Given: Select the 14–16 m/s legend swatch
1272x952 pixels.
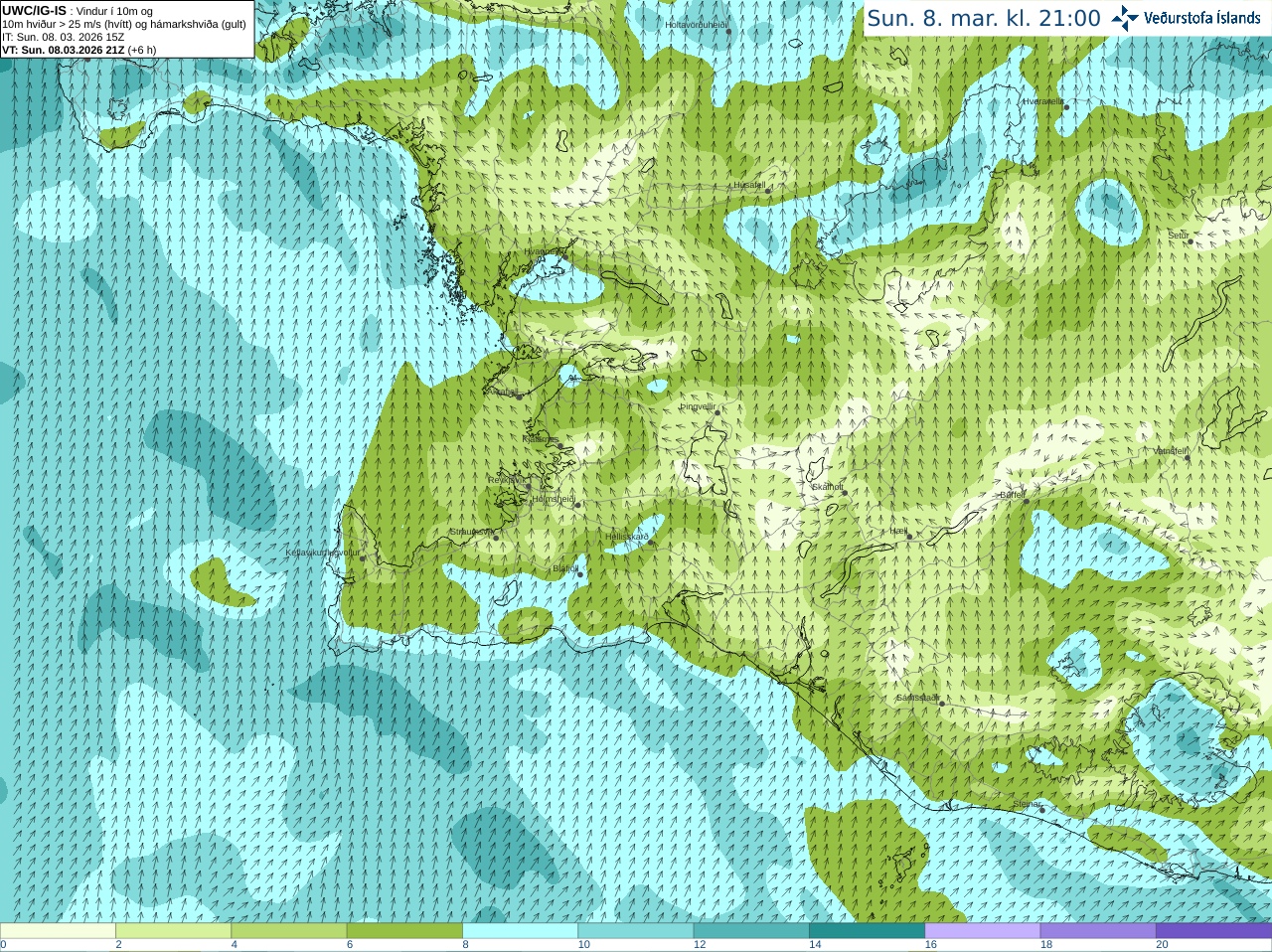Looking at the screenshot, I should (867, 931).
